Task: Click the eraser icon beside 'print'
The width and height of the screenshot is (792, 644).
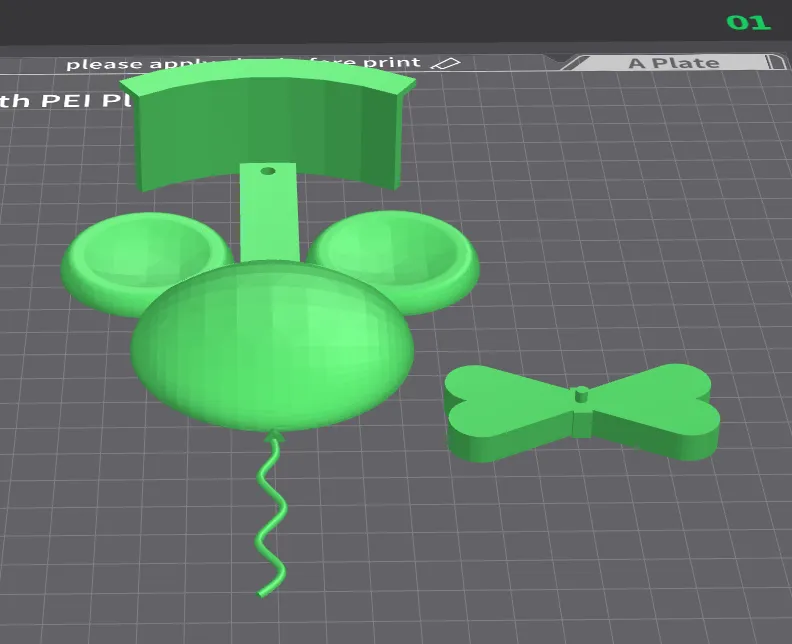Action: 446,64
